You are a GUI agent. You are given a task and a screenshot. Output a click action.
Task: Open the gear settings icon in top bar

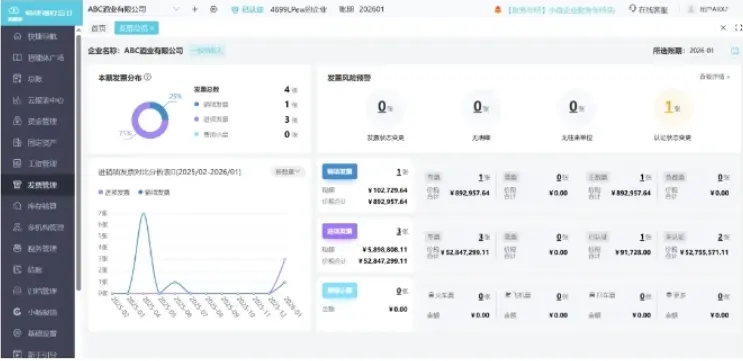213,9
